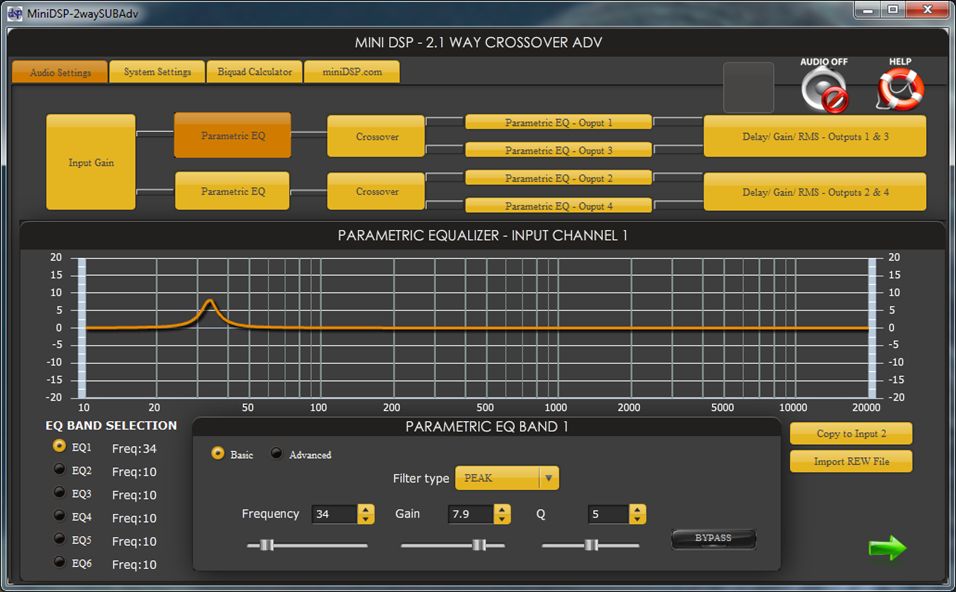The width and height of the screenshot is (956, 592).
Task: Click Copy to Input 2 button
Action: tap(851, 433)
